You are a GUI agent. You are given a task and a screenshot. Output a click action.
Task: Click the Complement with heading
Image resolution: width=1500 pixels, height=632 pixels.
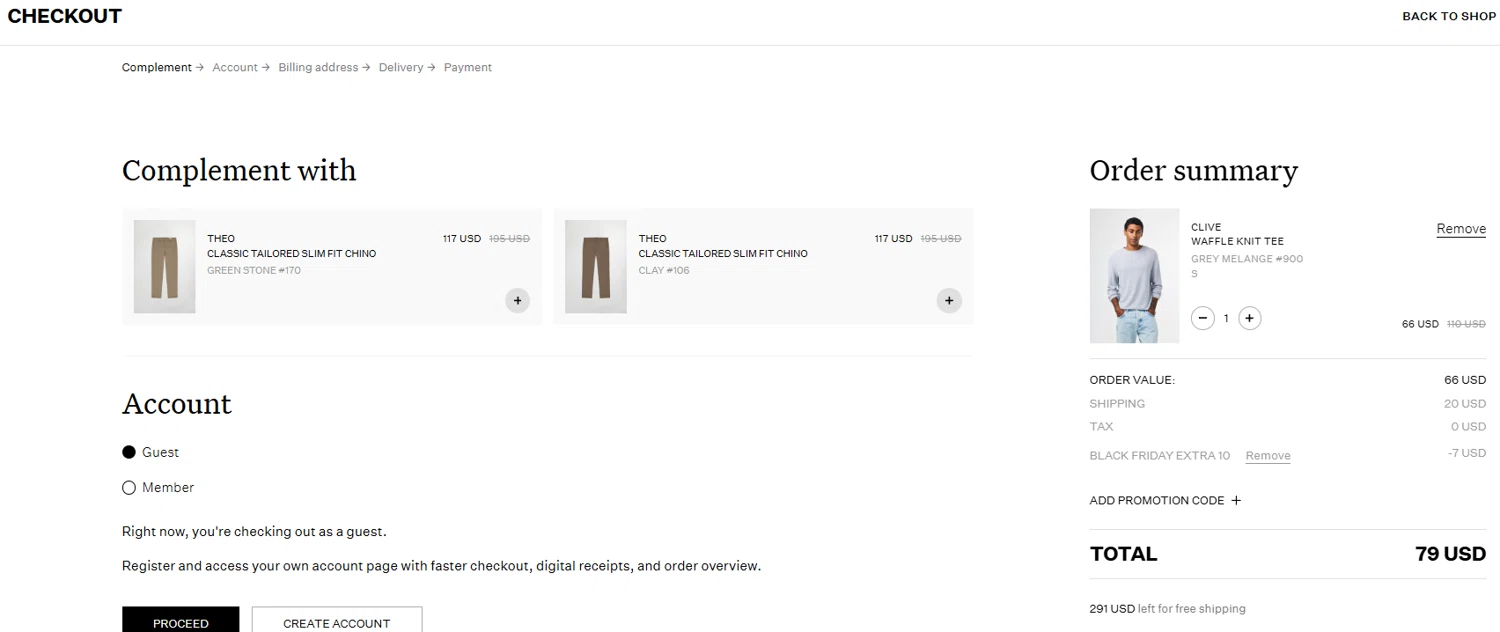pos(239,171)
